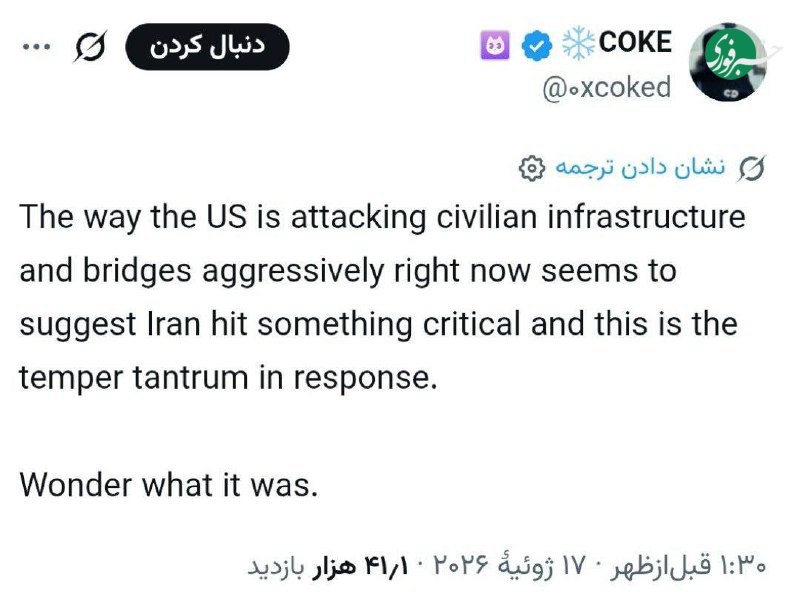The height and width of the screenshot is (608, 800).
Task: Click the 'Wonder what it was.' line
Action: (169, 485)
